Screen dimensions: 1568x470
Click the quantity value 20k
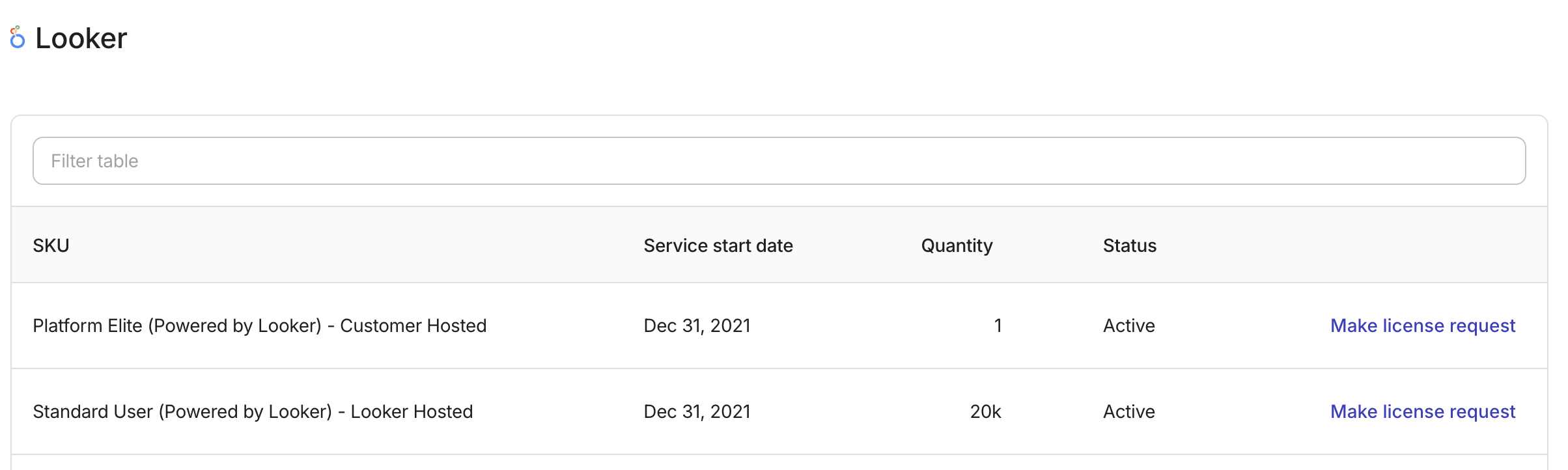click(x=985, y=411)
